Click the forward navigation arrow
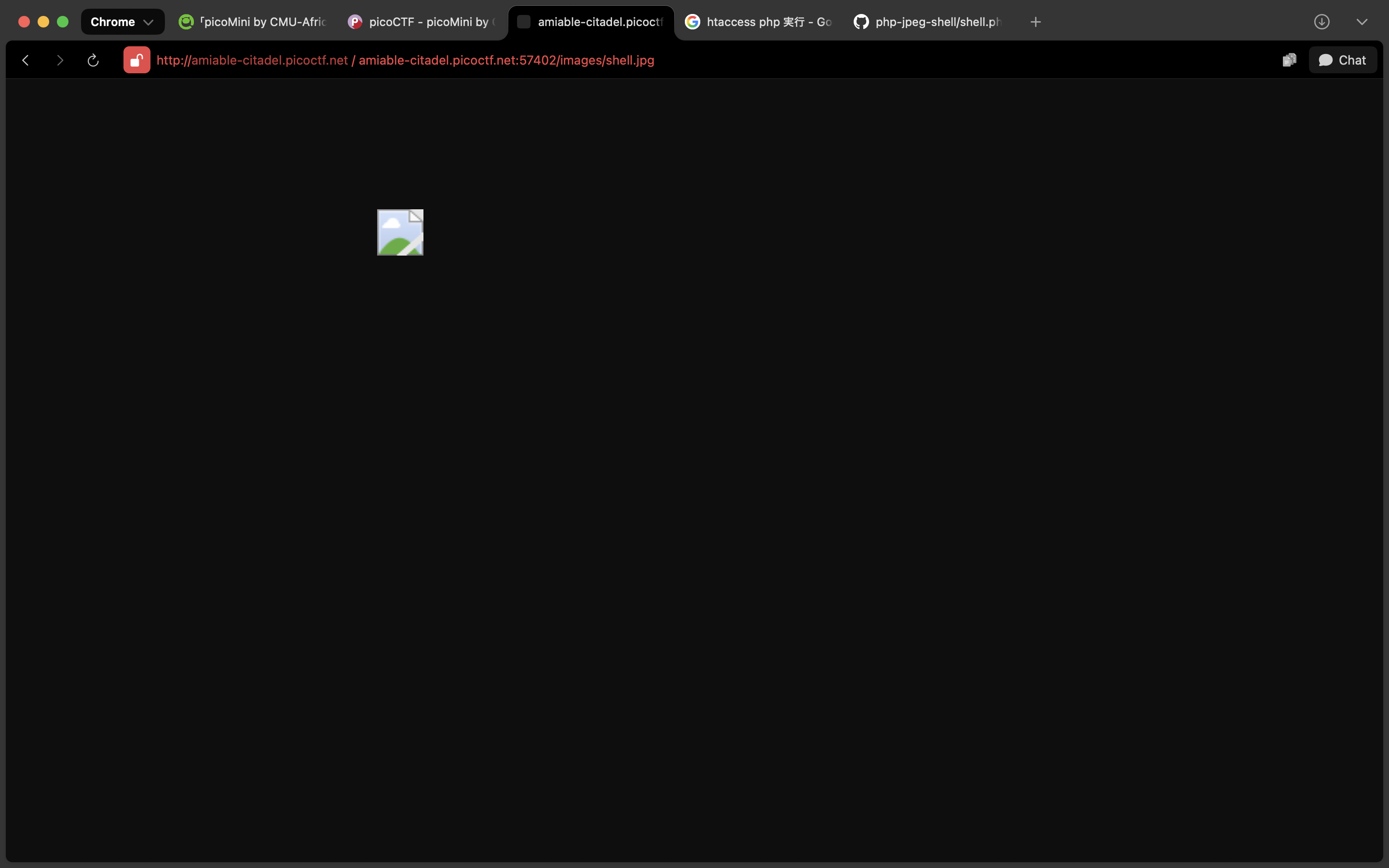 [60, 60]
